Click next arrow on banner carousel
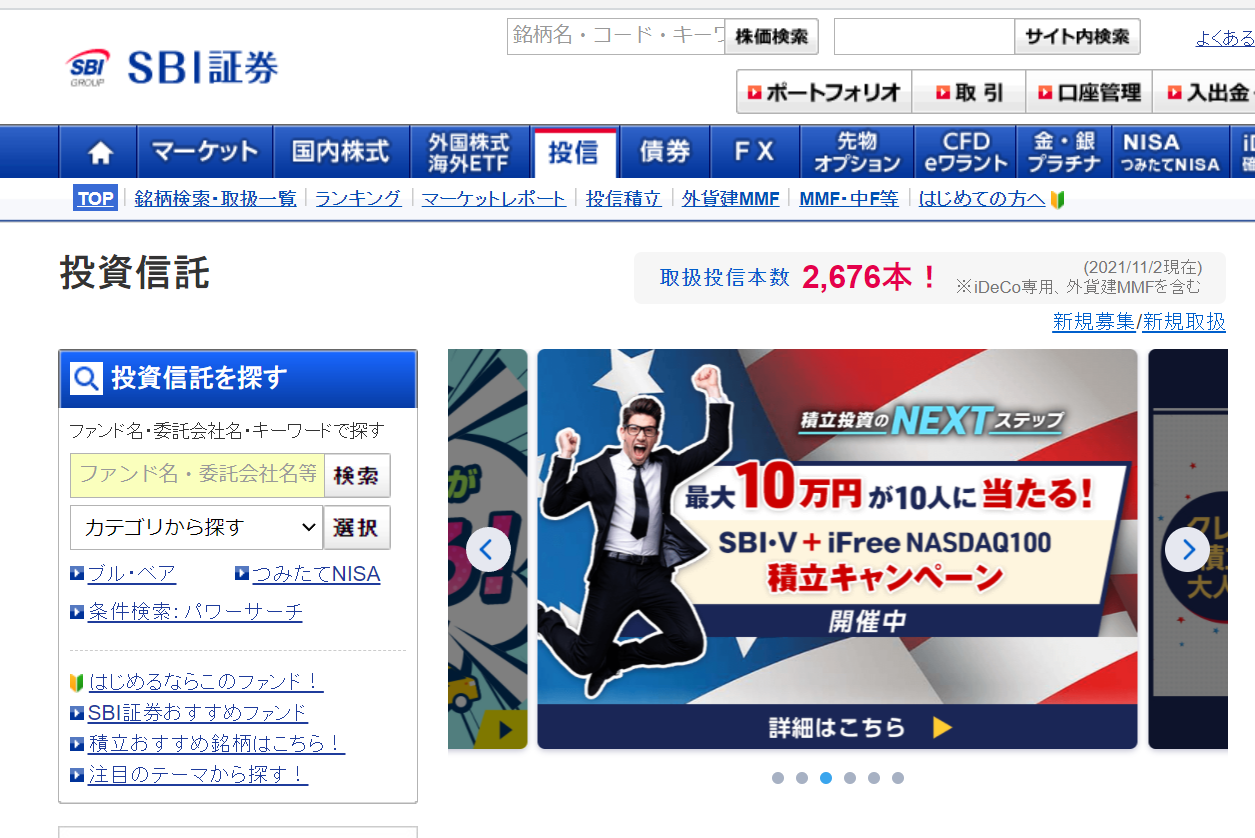The height and width of the screenshot is (838, 1255). point(1188,549)
